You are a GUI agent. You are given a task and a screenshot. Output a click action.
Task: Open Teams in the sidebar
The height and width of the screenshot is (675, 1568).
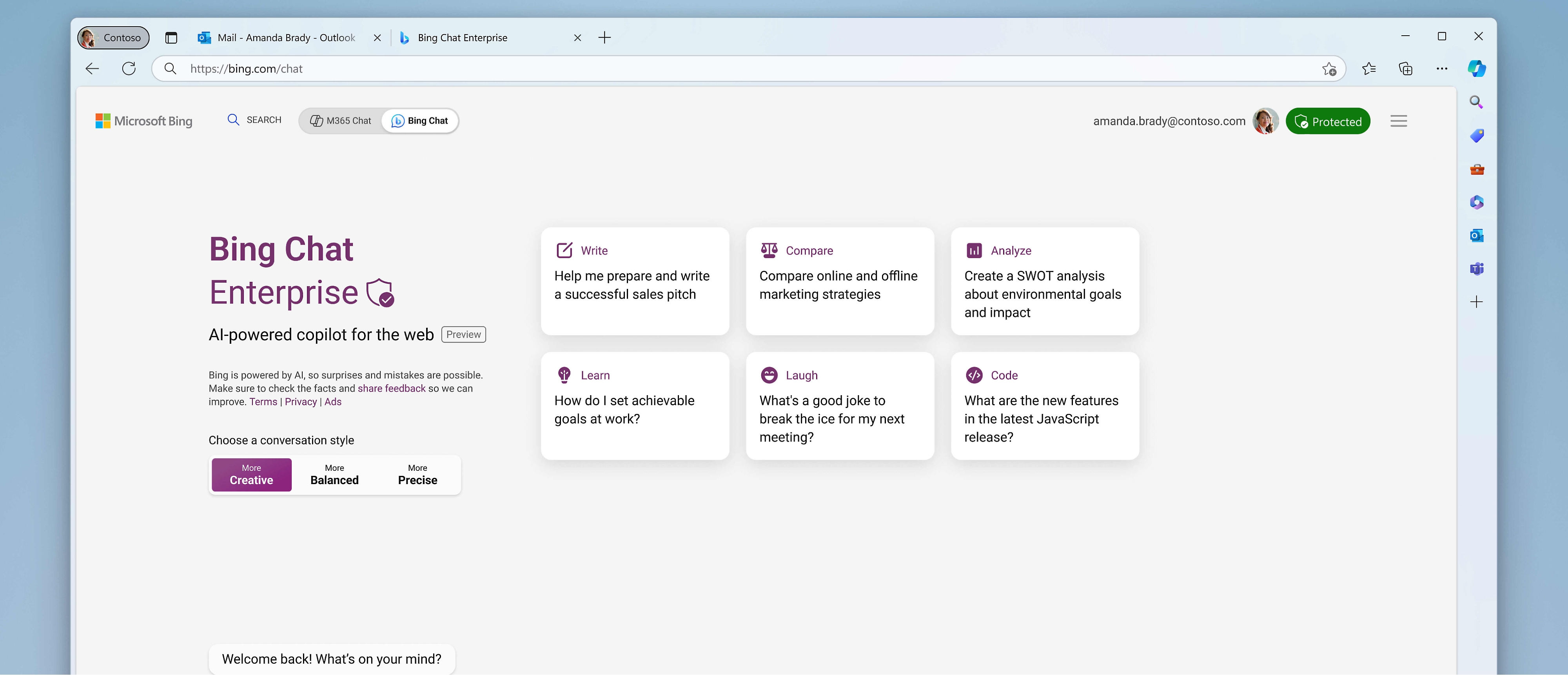coord(1477,269)
